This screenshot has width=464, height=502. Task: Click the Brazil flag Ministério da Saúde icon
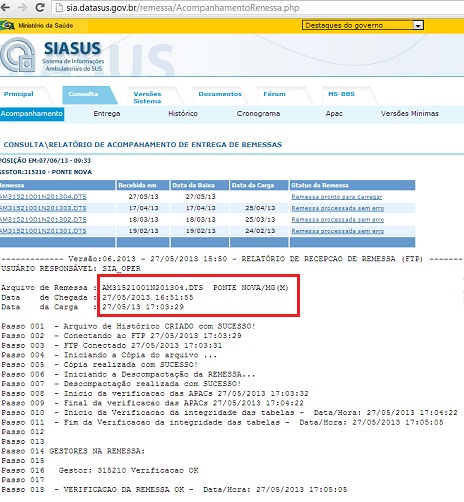(x=7, y=25)
